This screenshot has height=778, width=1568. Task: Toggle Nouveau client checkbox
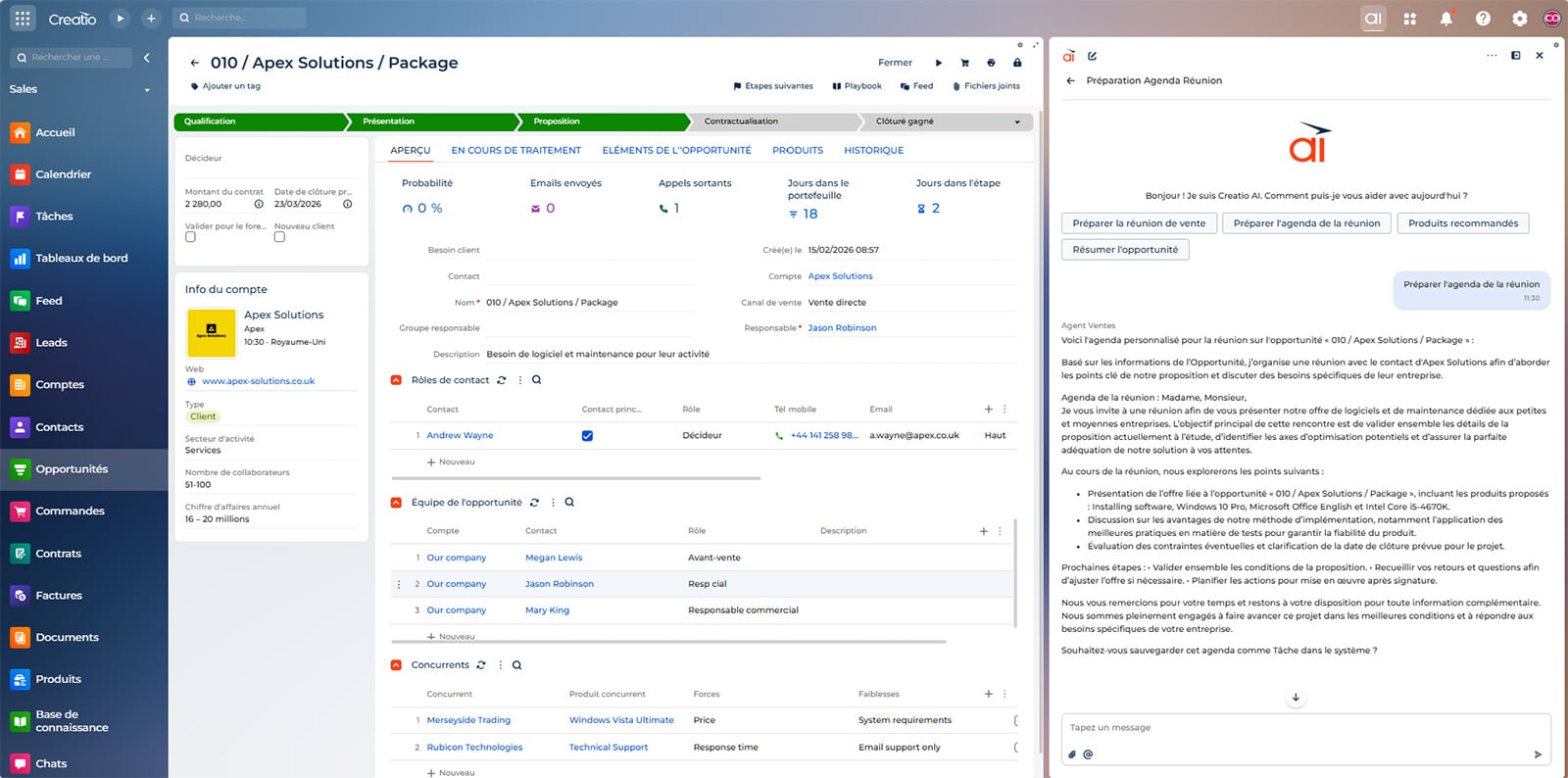[x=279, y=237]
